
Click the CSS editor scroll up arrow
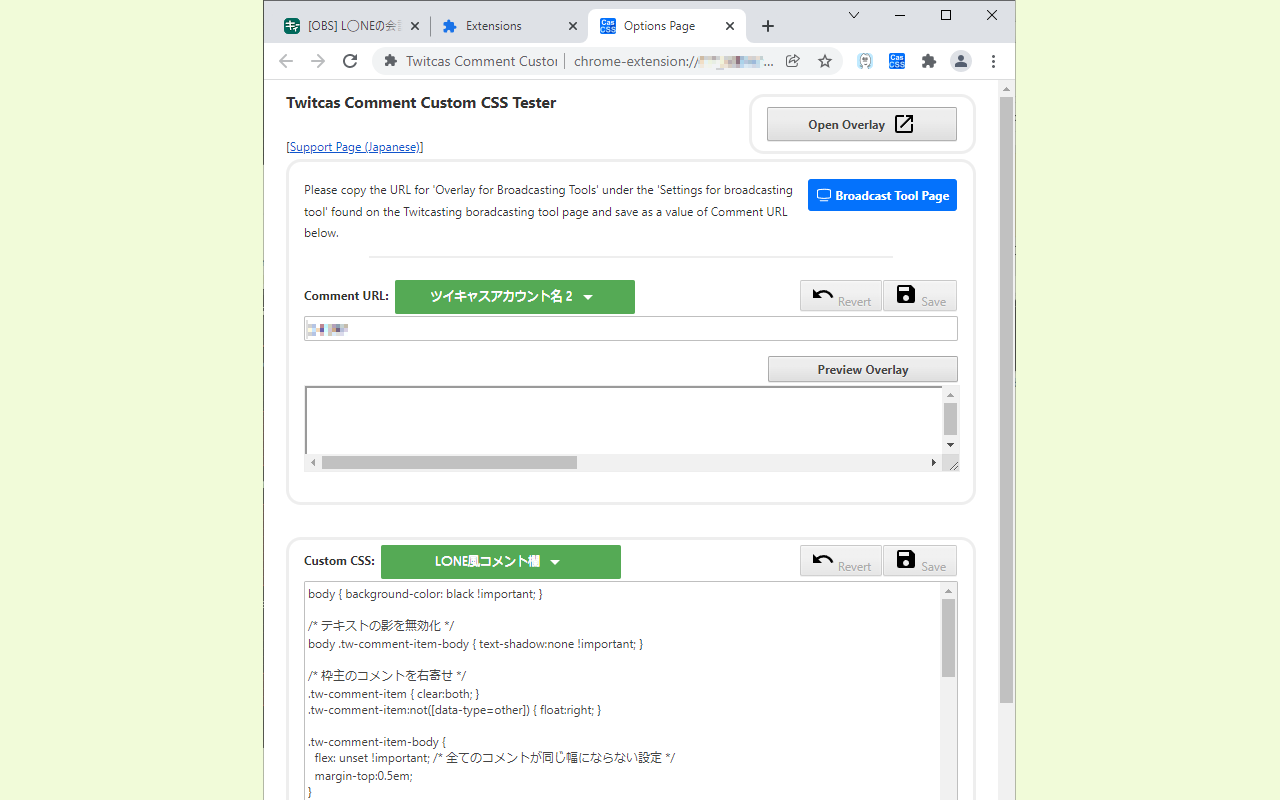[x=949, y=591]
